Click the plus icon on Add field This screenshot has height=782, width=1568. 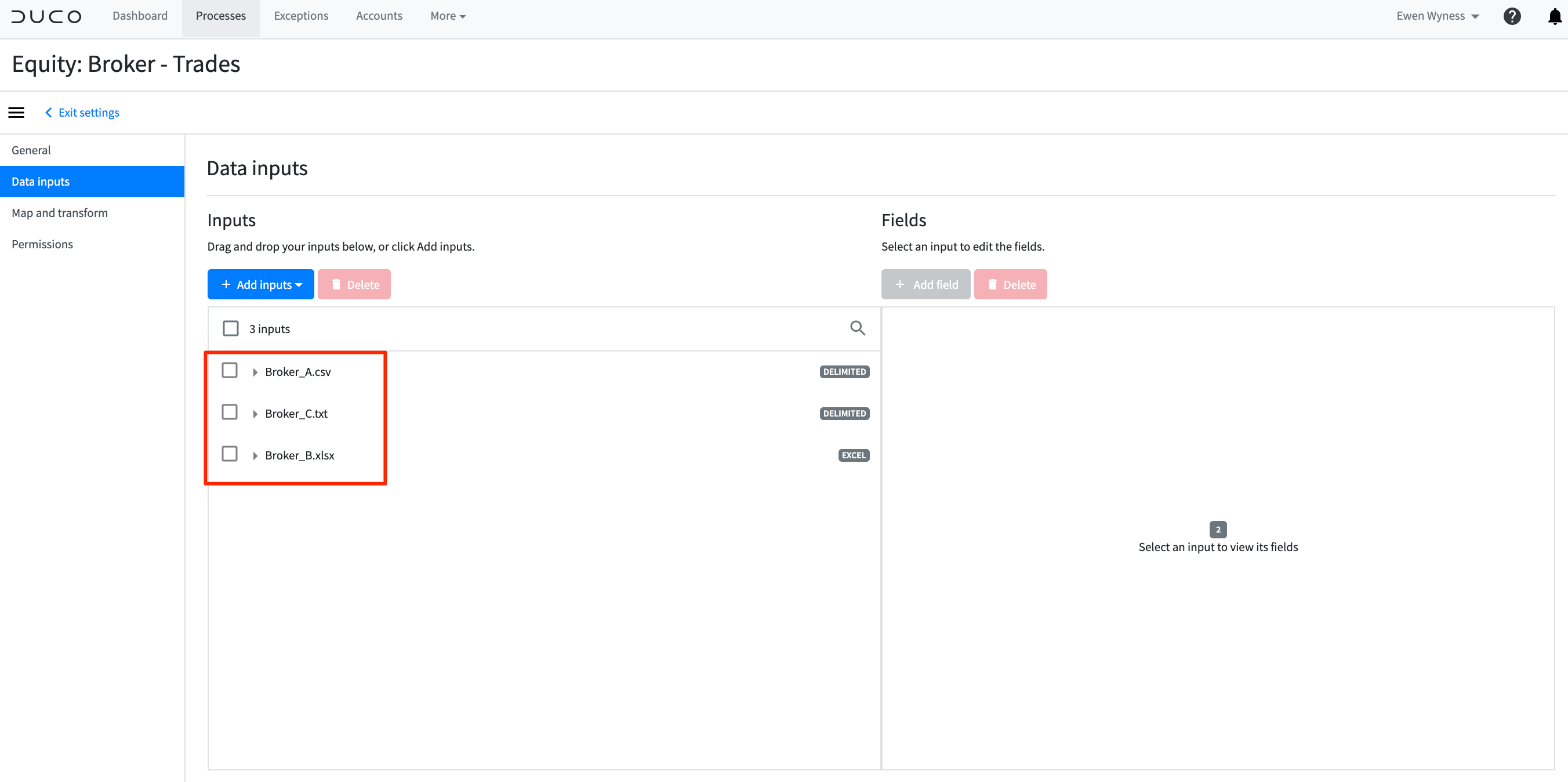click(900, 284)
